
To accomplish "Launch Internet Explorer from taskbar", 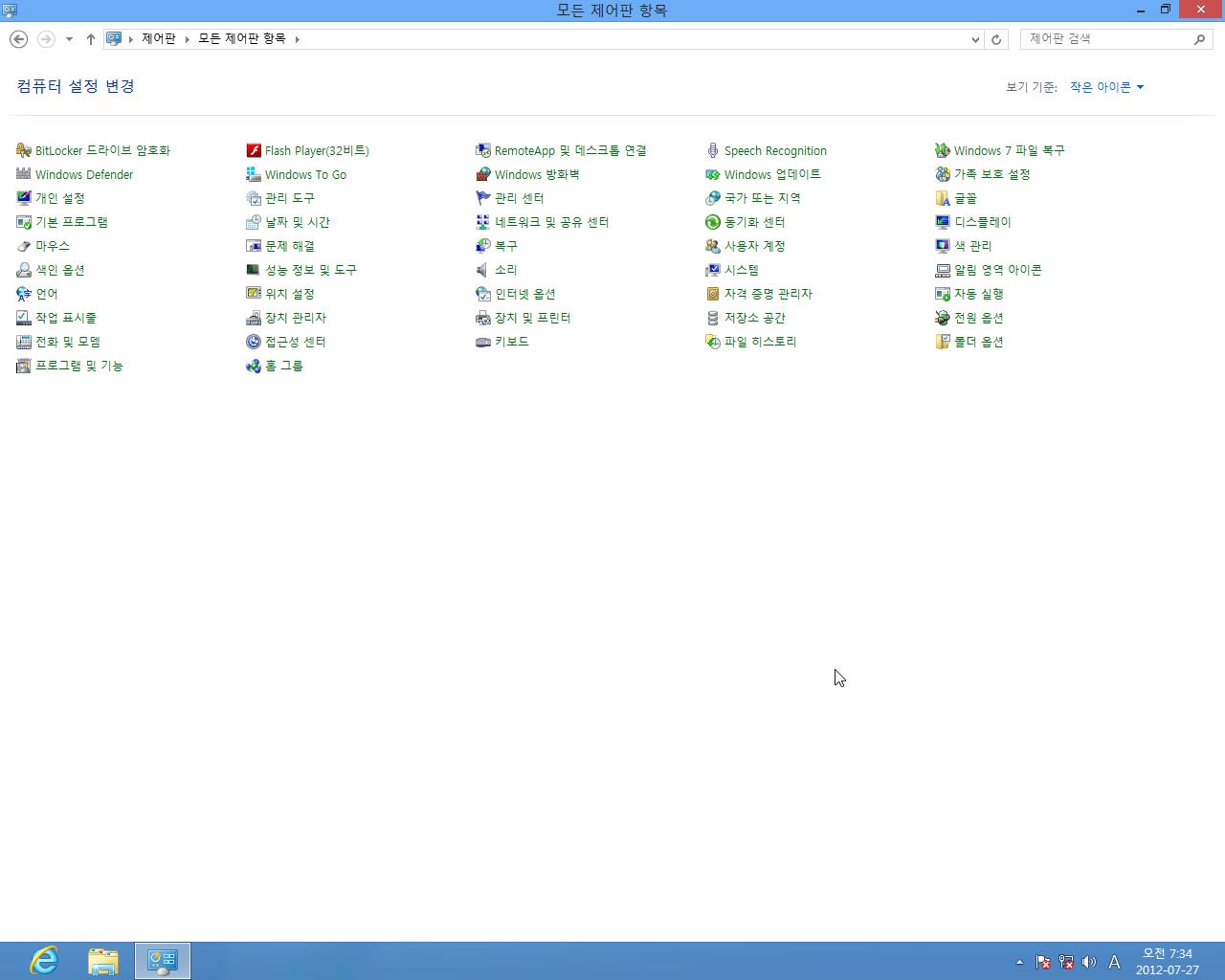I will point(44,961).
